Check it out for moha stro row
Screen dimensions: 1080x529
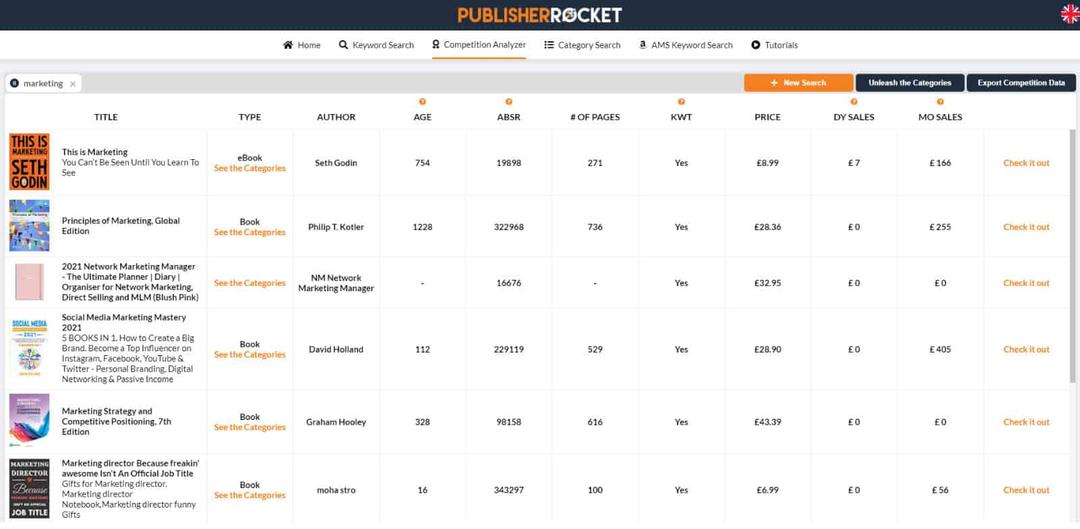(1026, 490)
